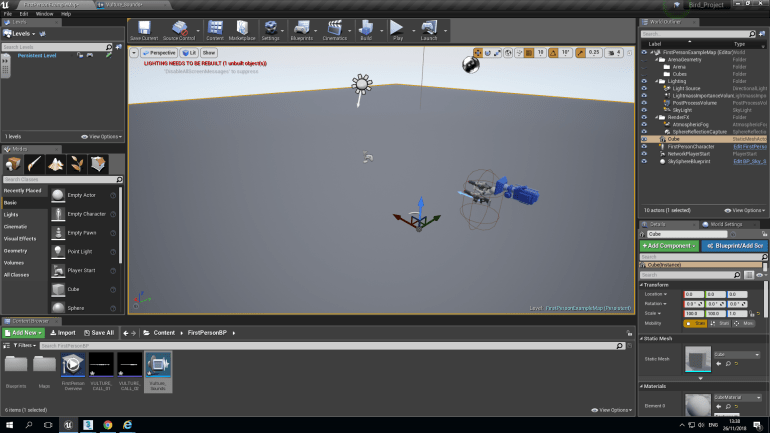This screenshot has width=770, height=433.
Task: Click Import in Content Browser
Action: pos(63,333)
